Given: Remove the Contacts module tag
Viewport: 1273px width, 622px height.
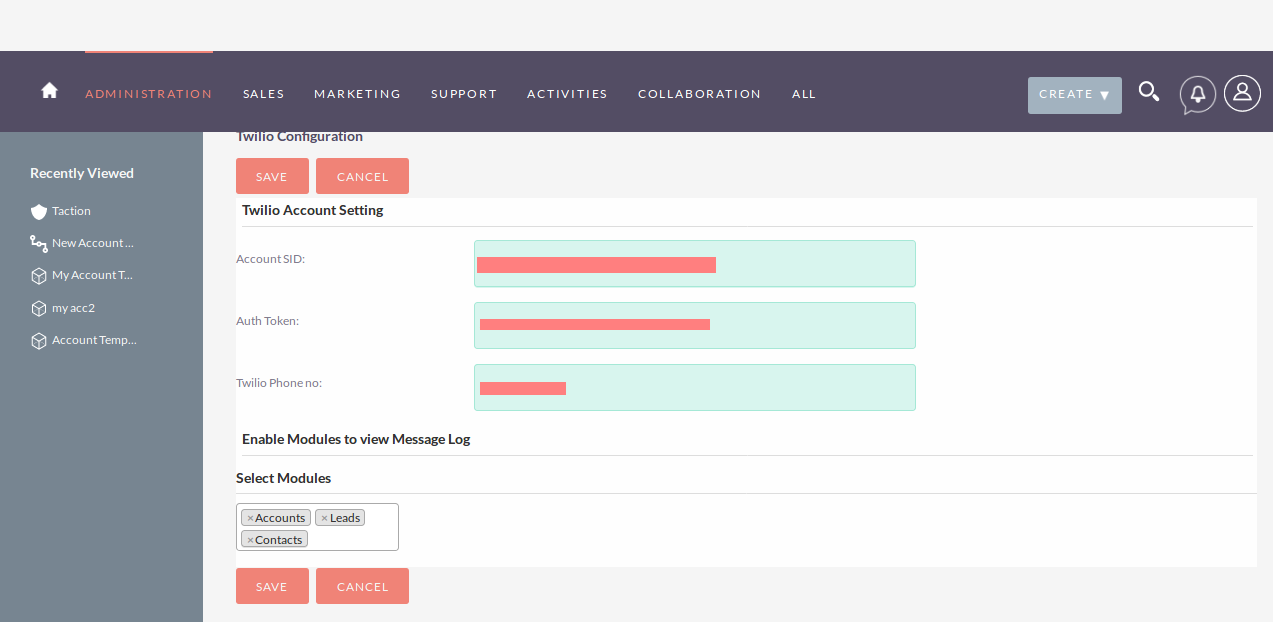Looking at the screenshot, I should click(249, 540).
